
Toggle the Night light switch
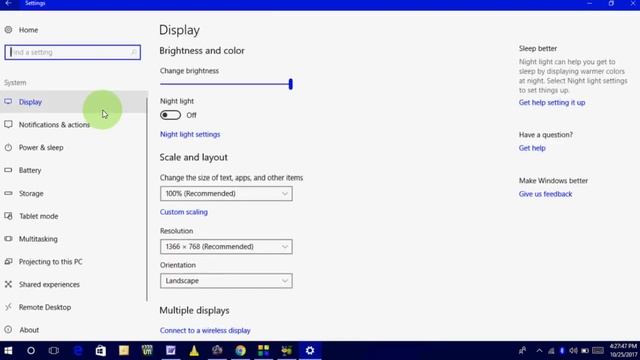click(170, 115)
